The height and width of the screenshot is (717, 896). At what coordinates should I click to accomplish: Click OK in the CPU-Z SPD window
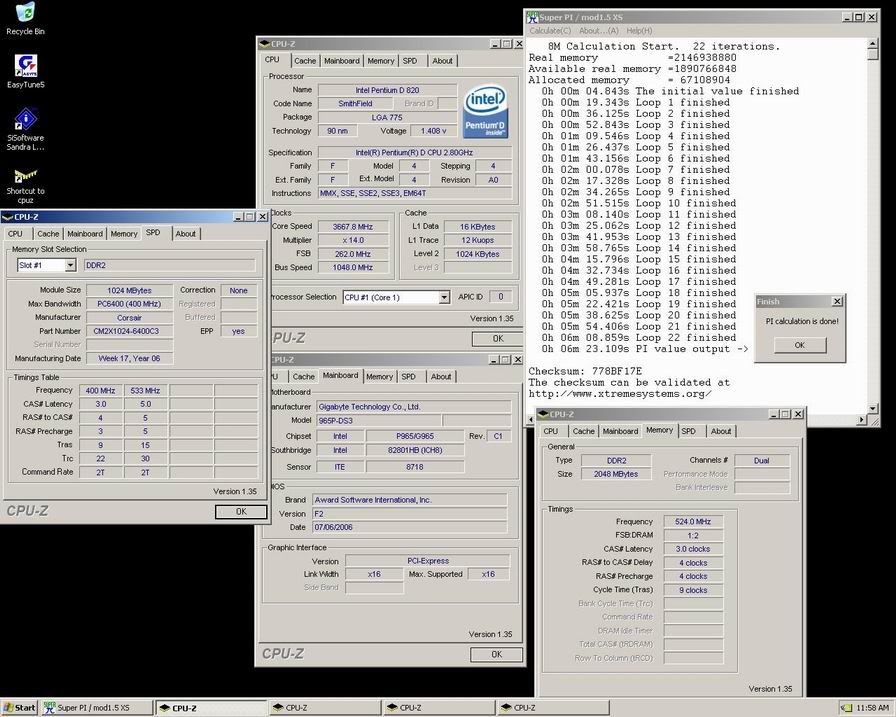coord(241,511)
